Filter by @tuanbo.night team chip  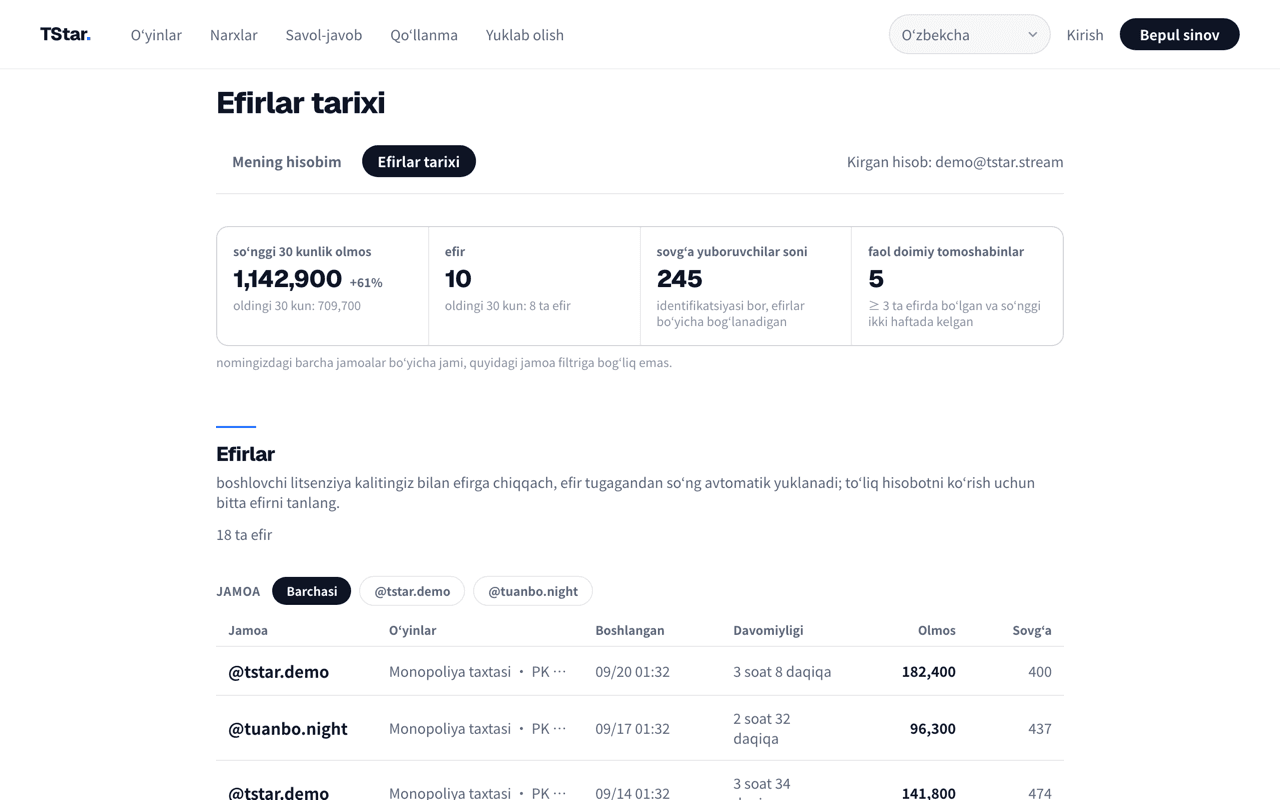pos(533,591)
